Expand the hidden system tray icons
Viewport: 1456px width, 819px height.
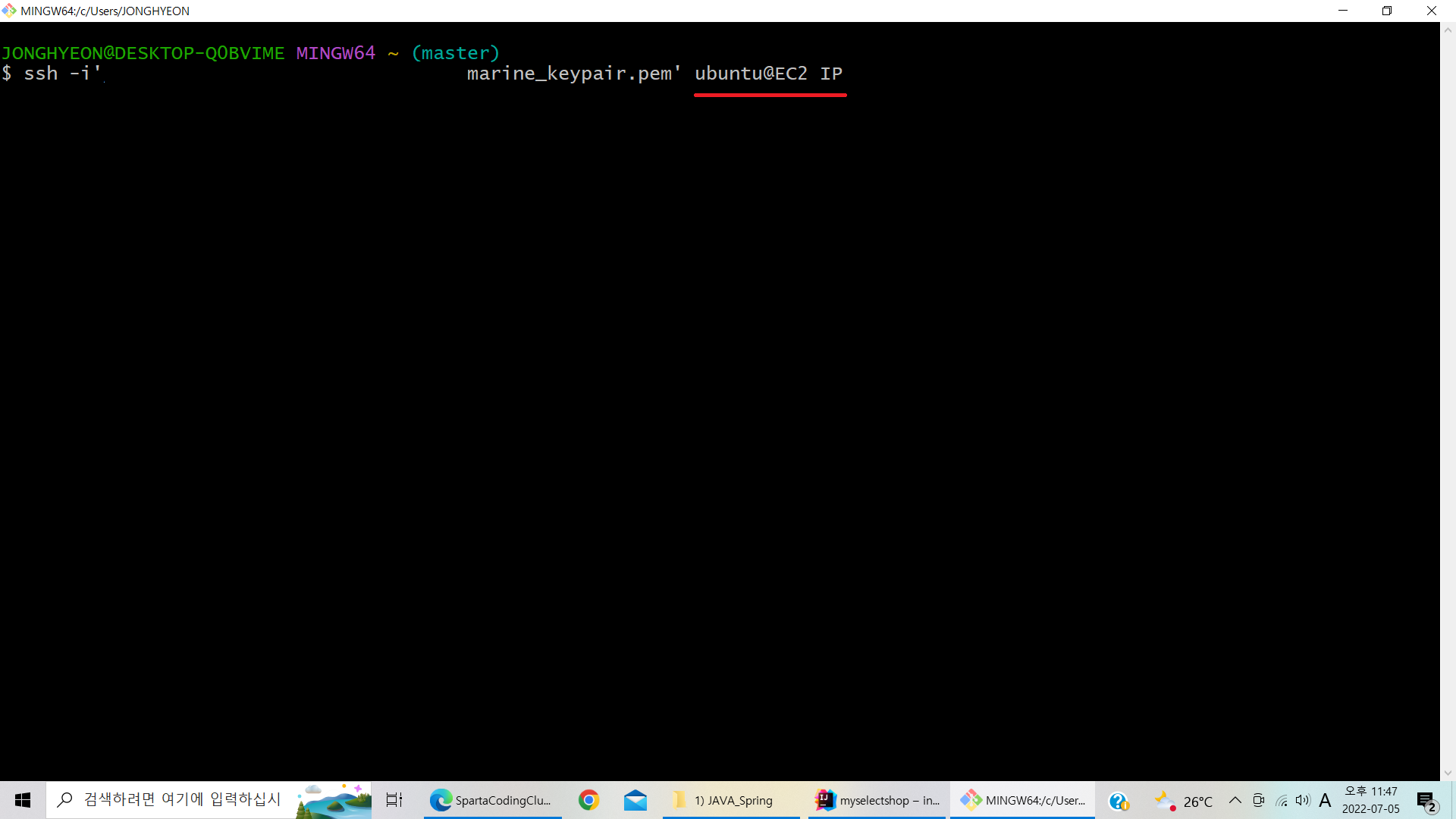pos(1235,800)
